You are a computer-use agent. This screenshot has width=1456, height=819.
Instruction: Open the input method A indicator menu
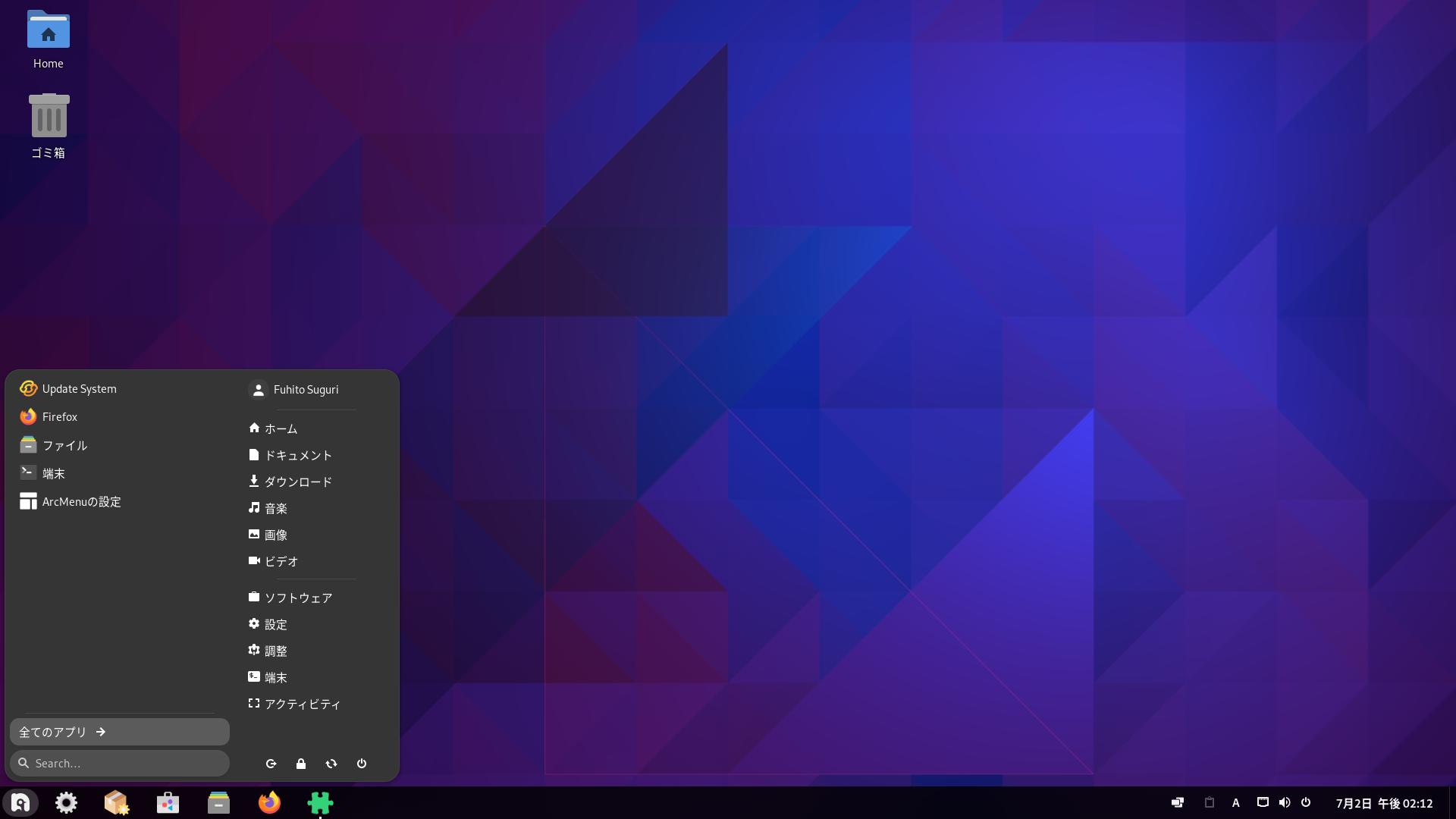1235,802
